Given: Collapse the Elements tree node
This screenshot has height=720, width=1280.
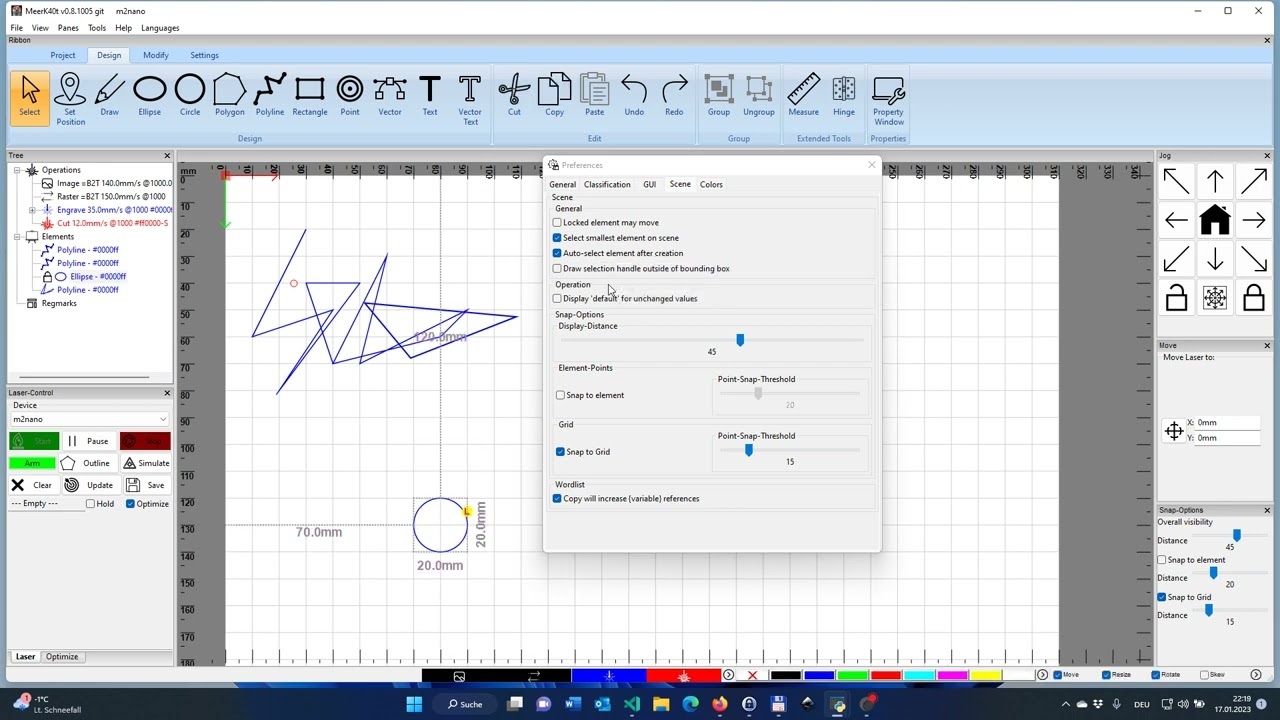Looking at the screenshot, I should (17, 237).
